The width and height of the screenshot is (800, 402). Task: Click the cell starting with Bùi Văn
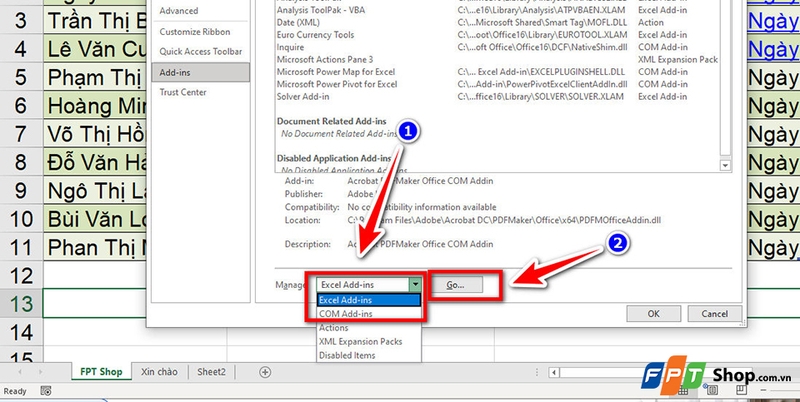96,219
